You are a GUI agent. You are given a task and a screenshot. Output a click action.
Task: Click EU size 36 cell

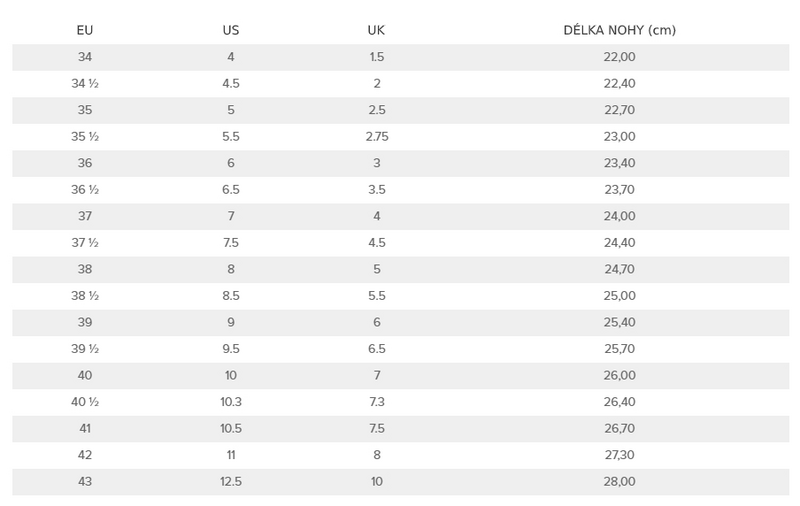[x=85, y=163]
